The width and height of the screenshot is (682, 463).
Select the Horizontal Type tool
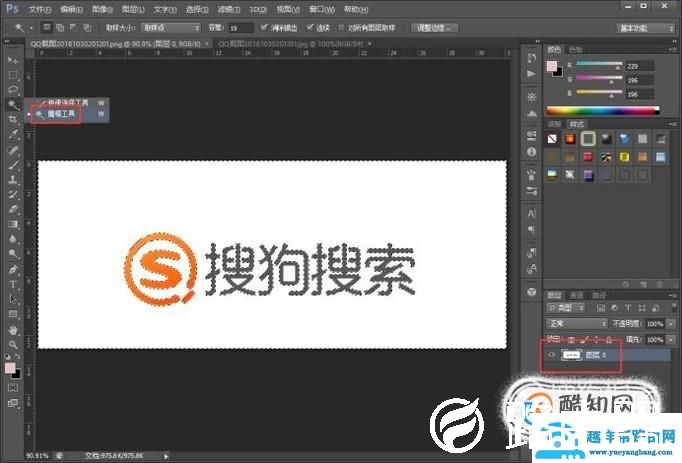pyautogui.click(x=13, y=285)
